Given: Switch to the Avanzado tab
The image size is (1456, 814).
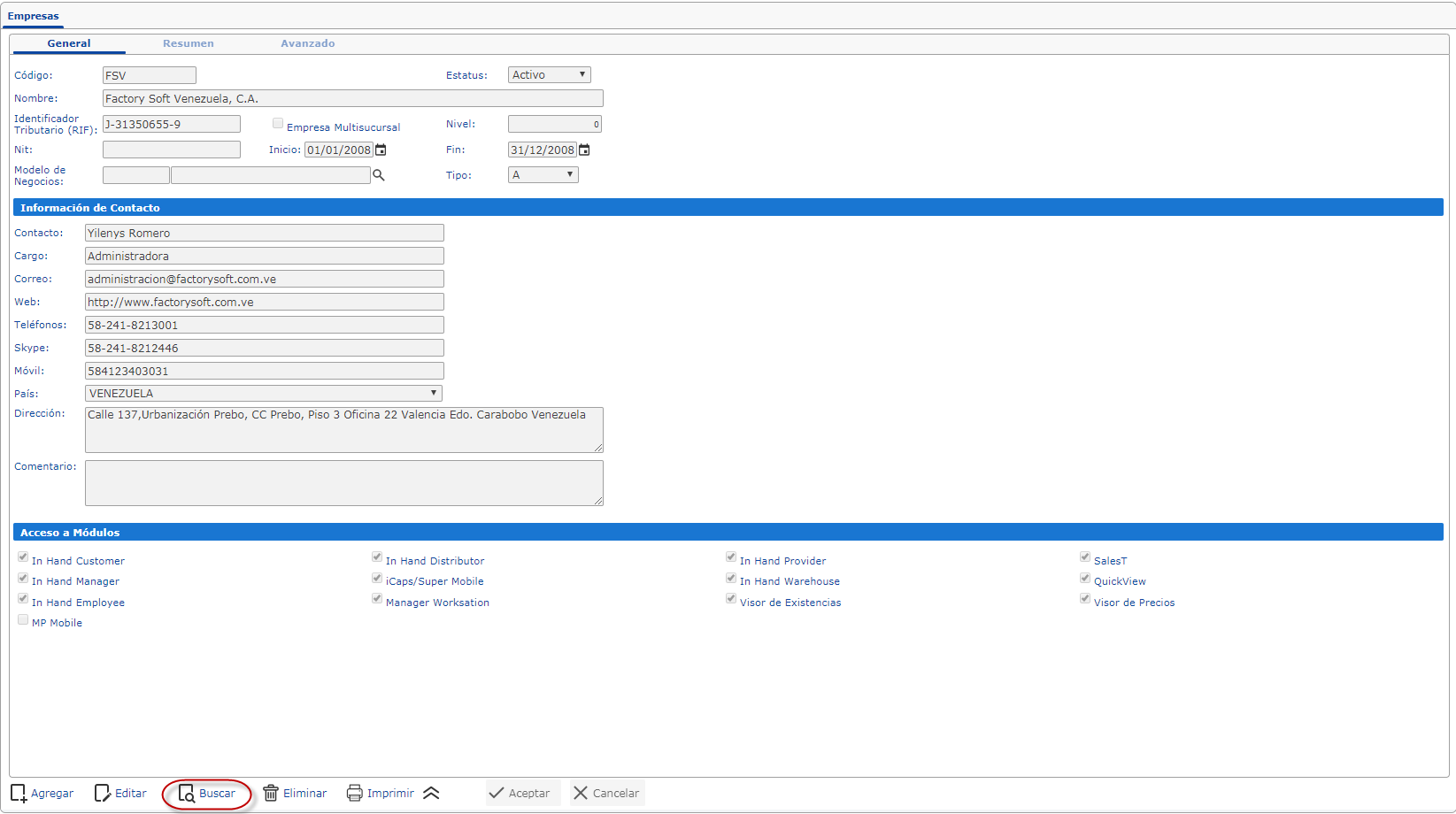Looking at the screenshot, I should click(307, 43).
